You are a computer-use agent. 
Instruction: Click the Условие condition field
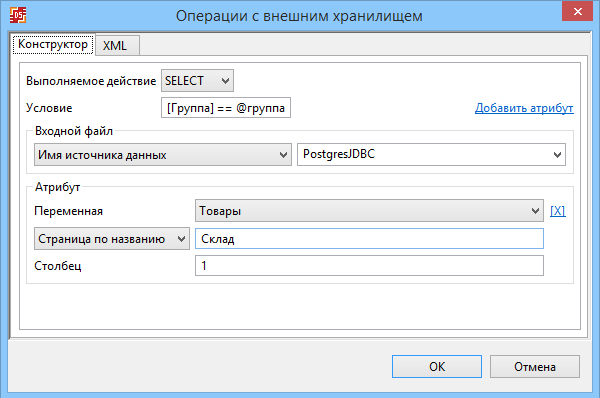pyautogui.click(x=226, y=108)
